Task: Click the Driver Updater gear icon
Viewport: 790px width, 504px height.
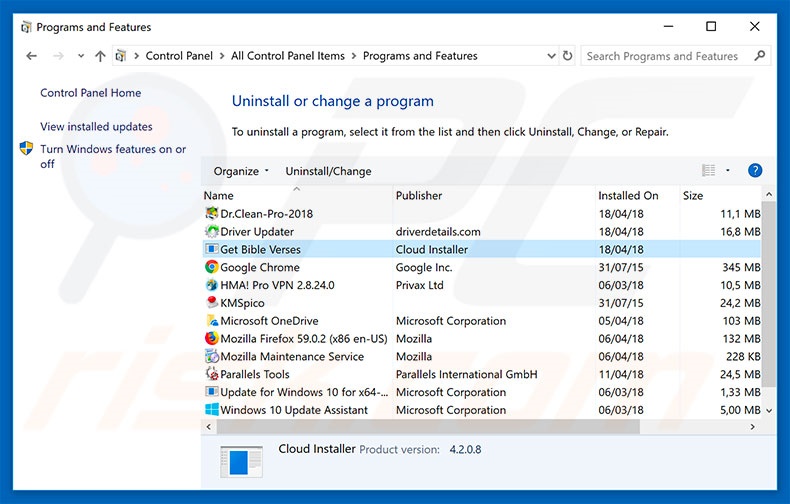Action: [212, 231]
